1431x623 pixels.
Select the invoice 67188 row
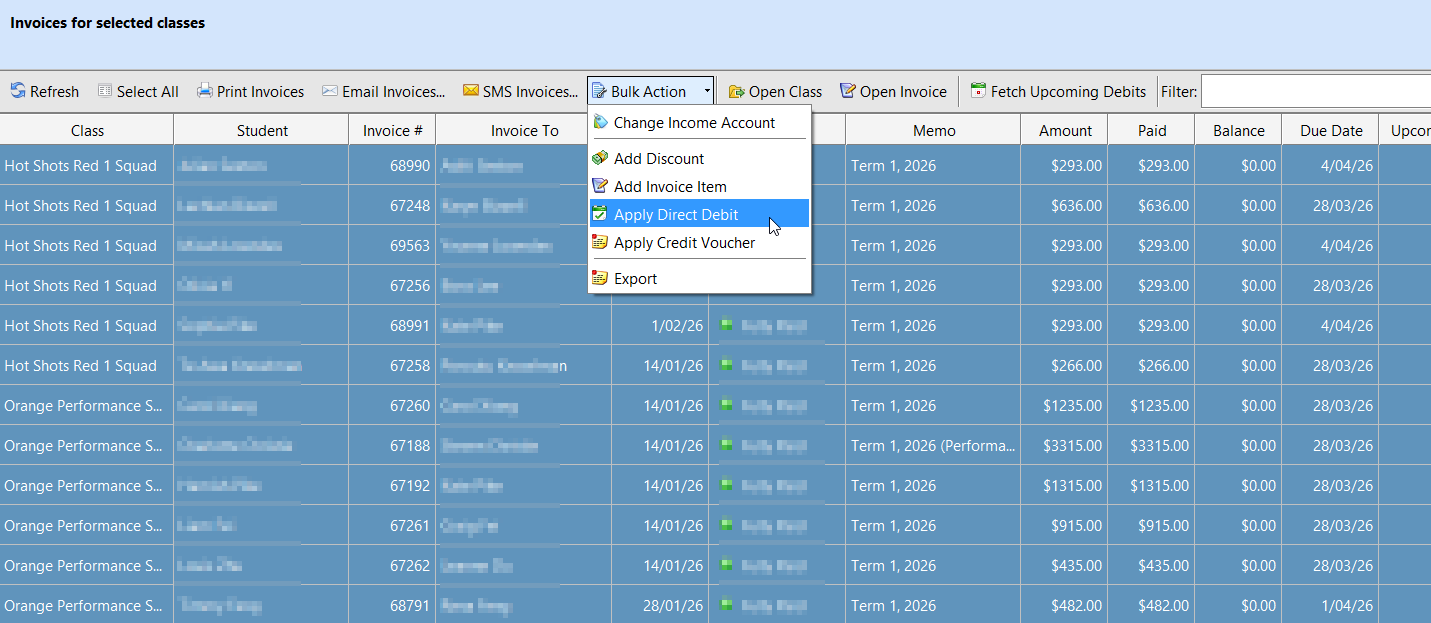click(410, 446)
